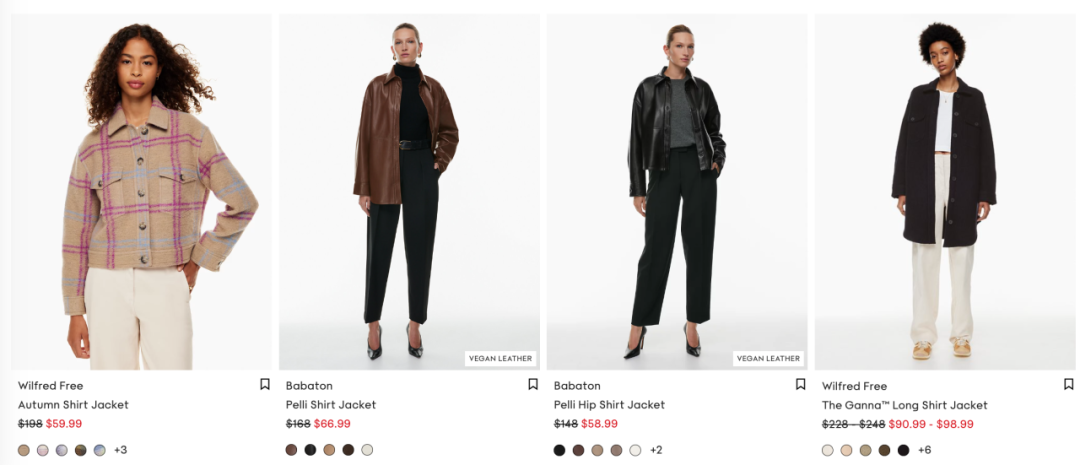Bookmark the Autumn Shirt Jacket
Screen dimensions: 1080x465
(x=264, y=384)
